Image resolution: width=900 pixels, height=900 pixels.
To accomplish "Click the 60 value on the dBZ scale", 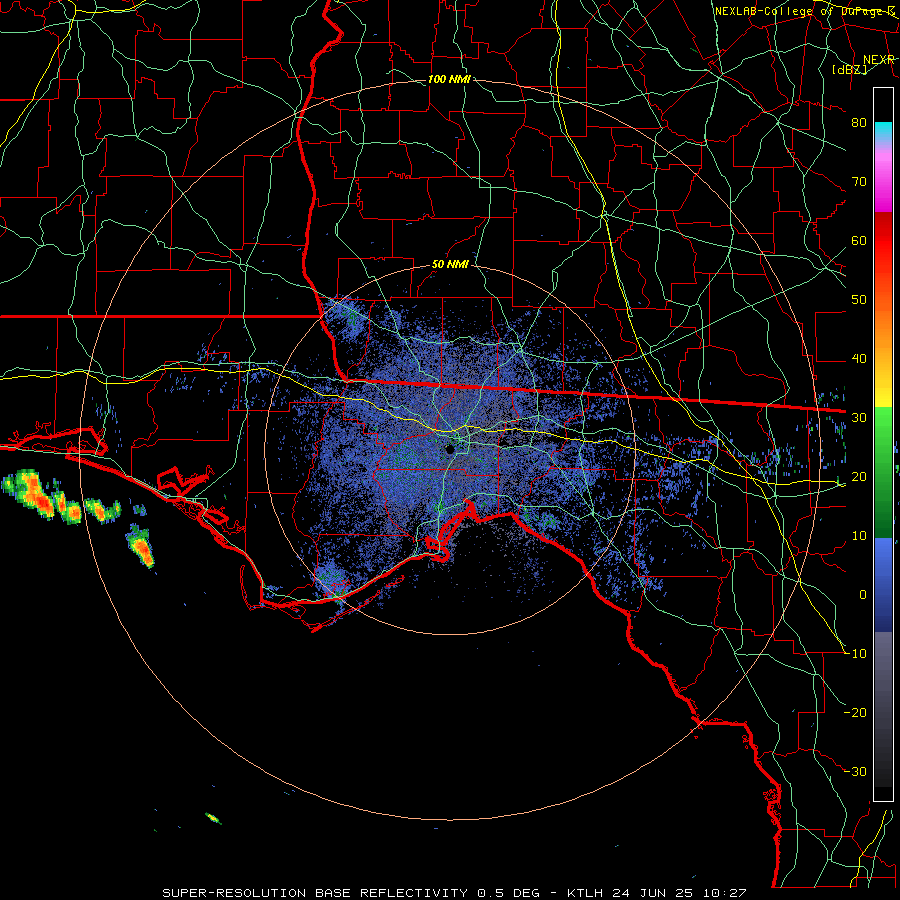I will (x=859, y=241).
